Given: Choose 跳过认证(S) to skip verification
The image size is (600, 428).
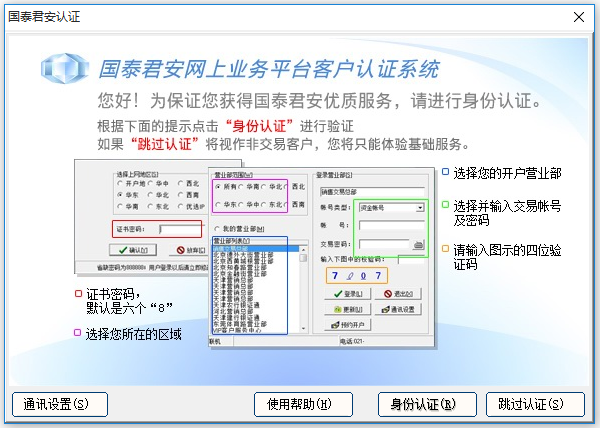Looking at the screenshot, I should pos(535,404).
